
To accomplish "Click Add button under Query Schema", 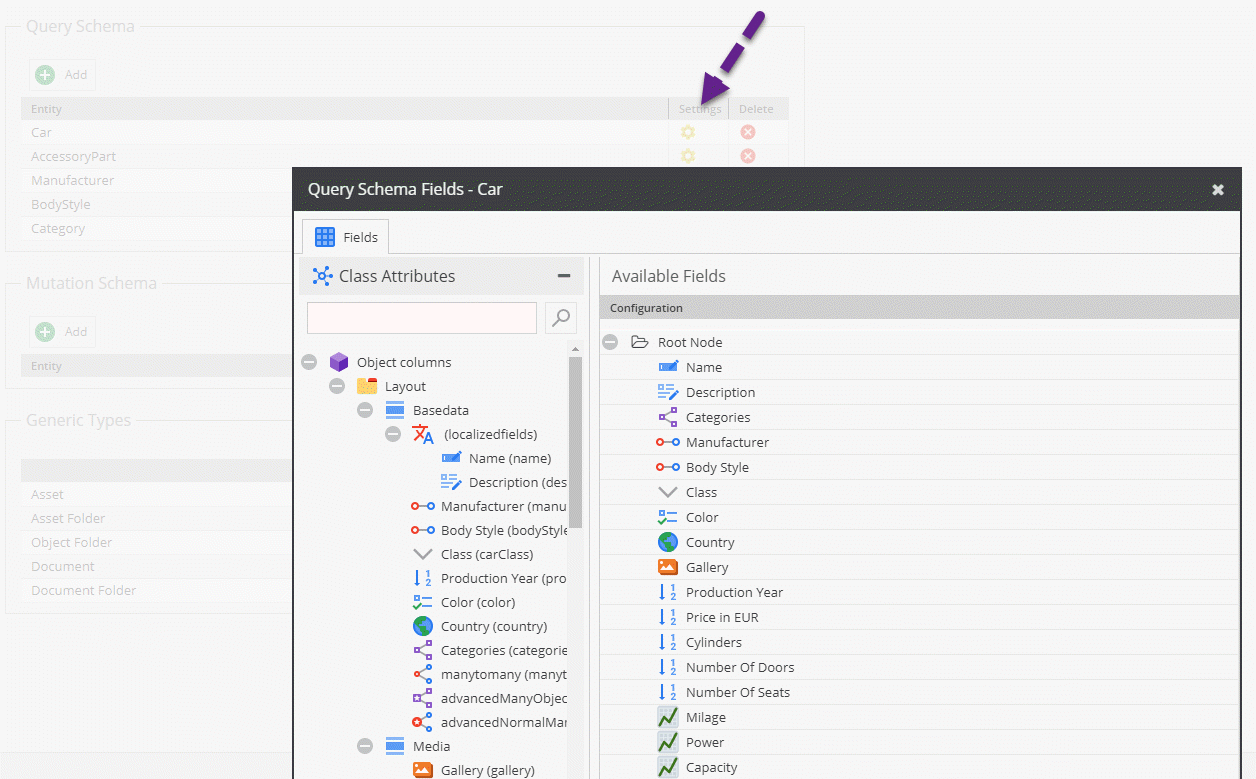I will tap(62, 74).
